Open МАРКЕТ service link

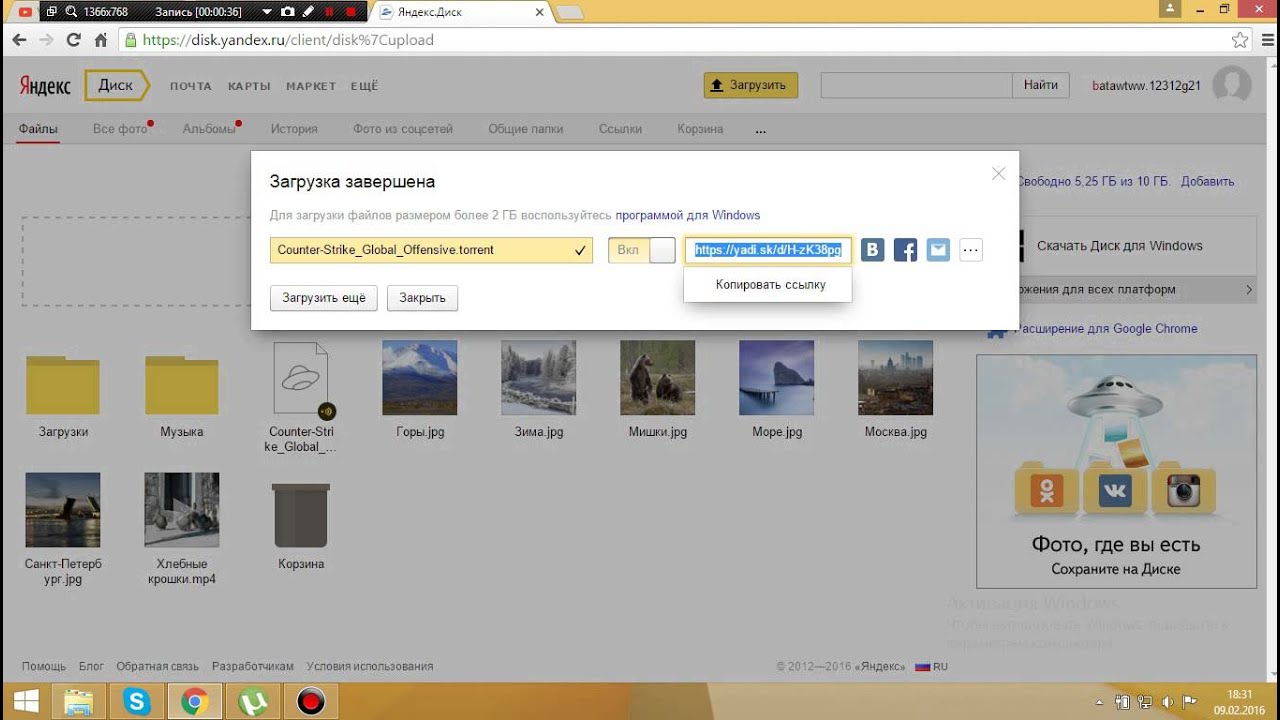click(311, 86)
